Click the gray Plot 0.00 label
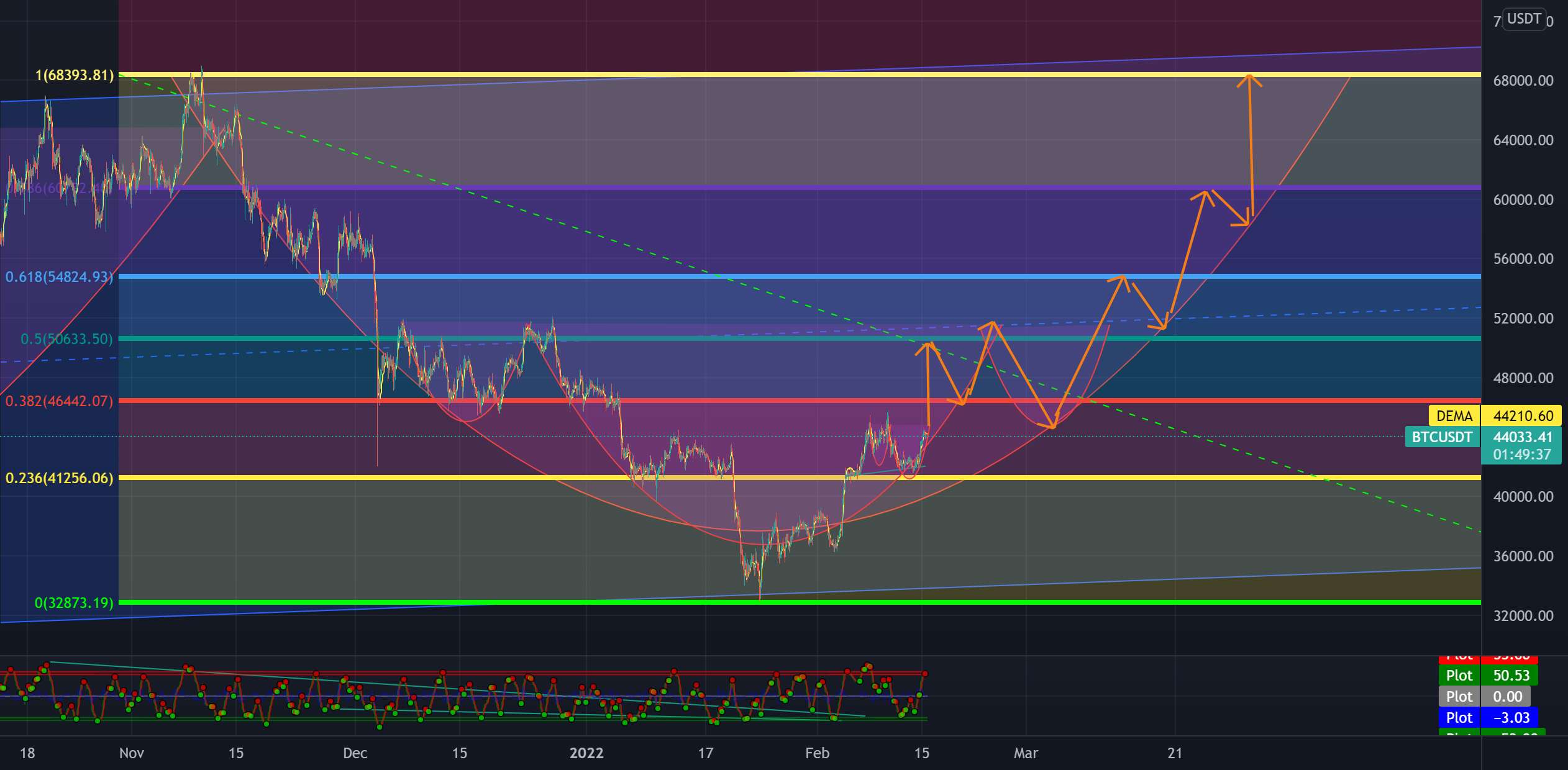 1484,696
